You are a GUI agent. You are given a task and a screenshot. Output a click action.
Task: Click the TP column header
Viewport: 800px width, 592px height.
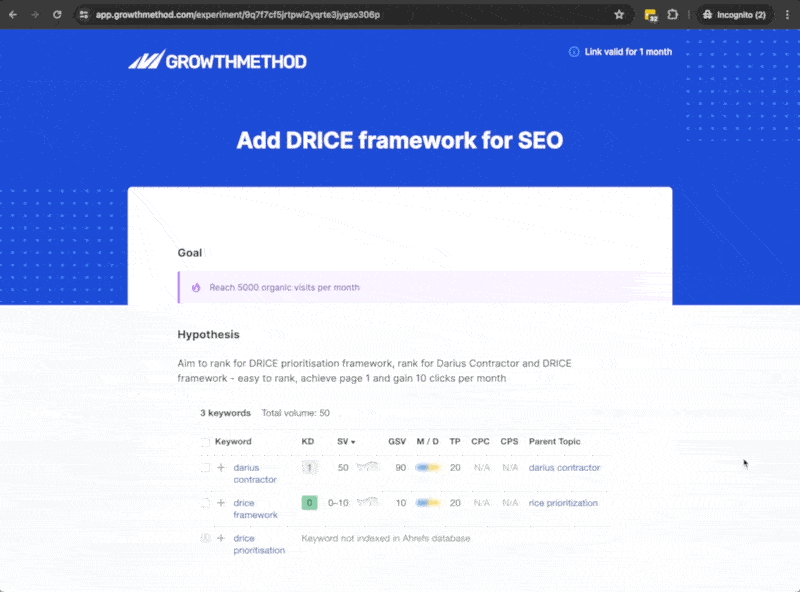click(455, 441)
